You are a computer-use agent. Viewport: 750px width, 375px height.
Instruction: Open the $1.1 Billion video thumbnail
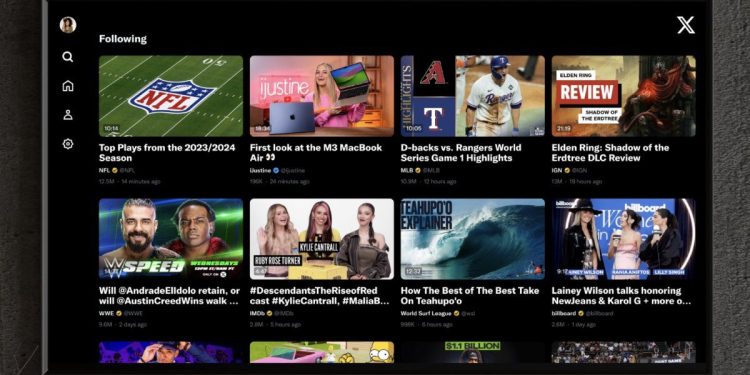pyautogui.click(x=473, y=352)
